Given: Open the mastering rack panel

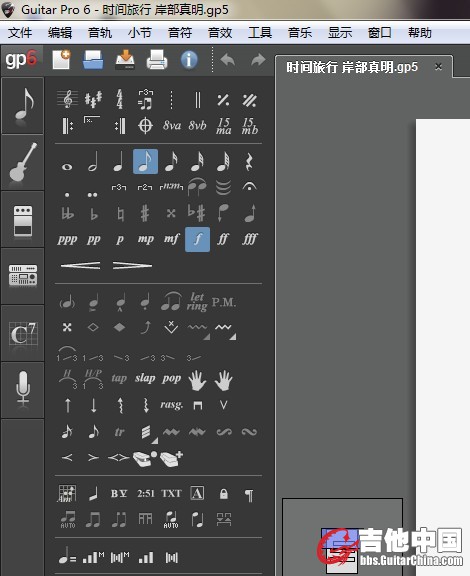Looking at the screenshot, I should click(23, 276).
